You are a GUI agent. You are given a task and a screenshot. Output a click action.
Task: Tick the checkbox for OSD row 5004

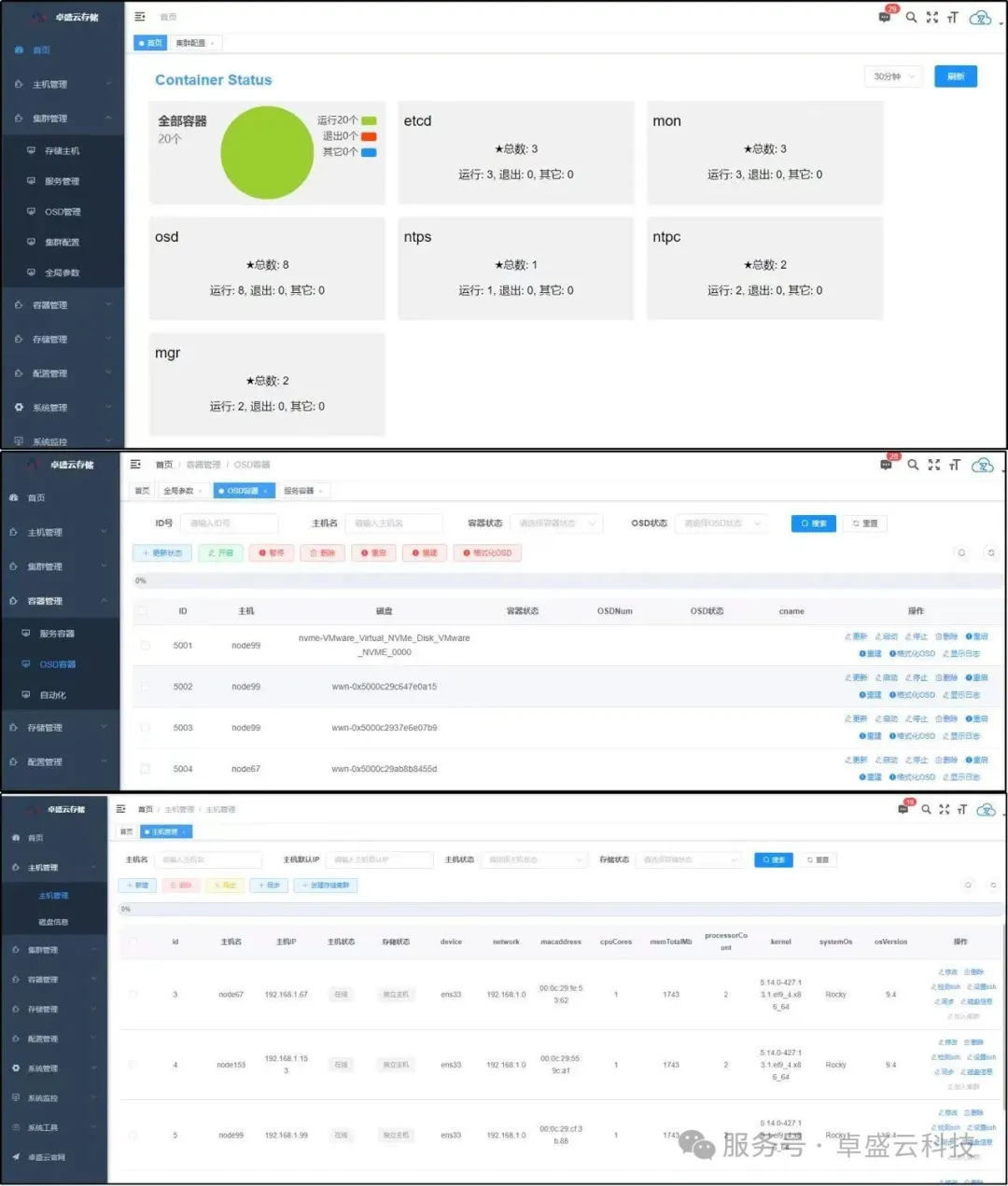point(145,769)
